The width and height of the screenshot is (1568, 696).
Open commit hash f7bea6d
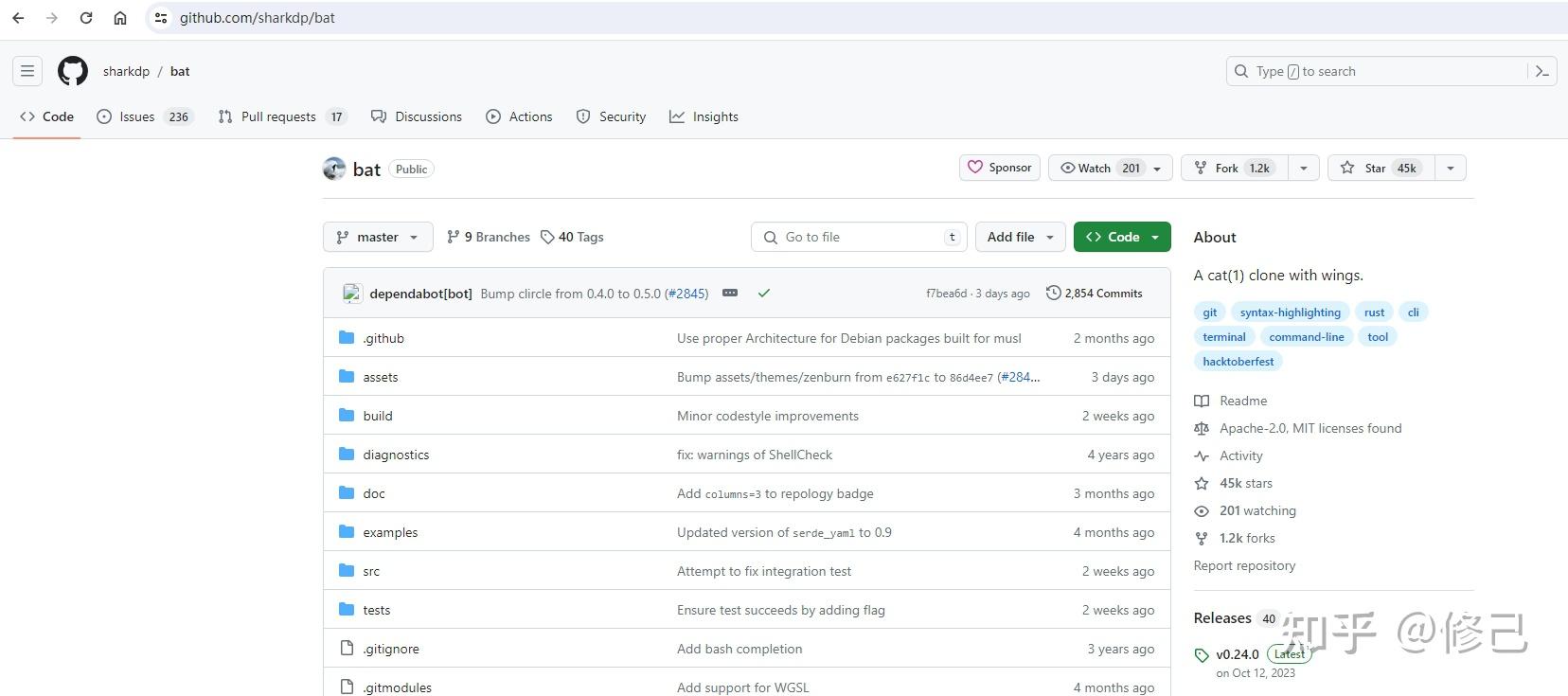(x=947, y=294)
